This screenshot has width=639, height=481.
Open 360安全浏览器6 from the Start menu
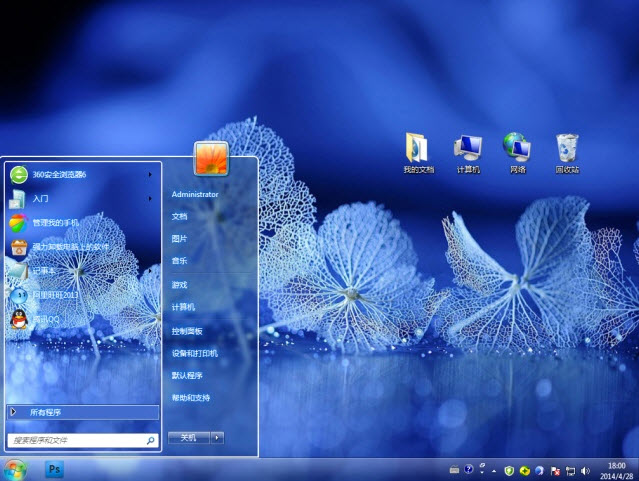click(x=60, y=174)
